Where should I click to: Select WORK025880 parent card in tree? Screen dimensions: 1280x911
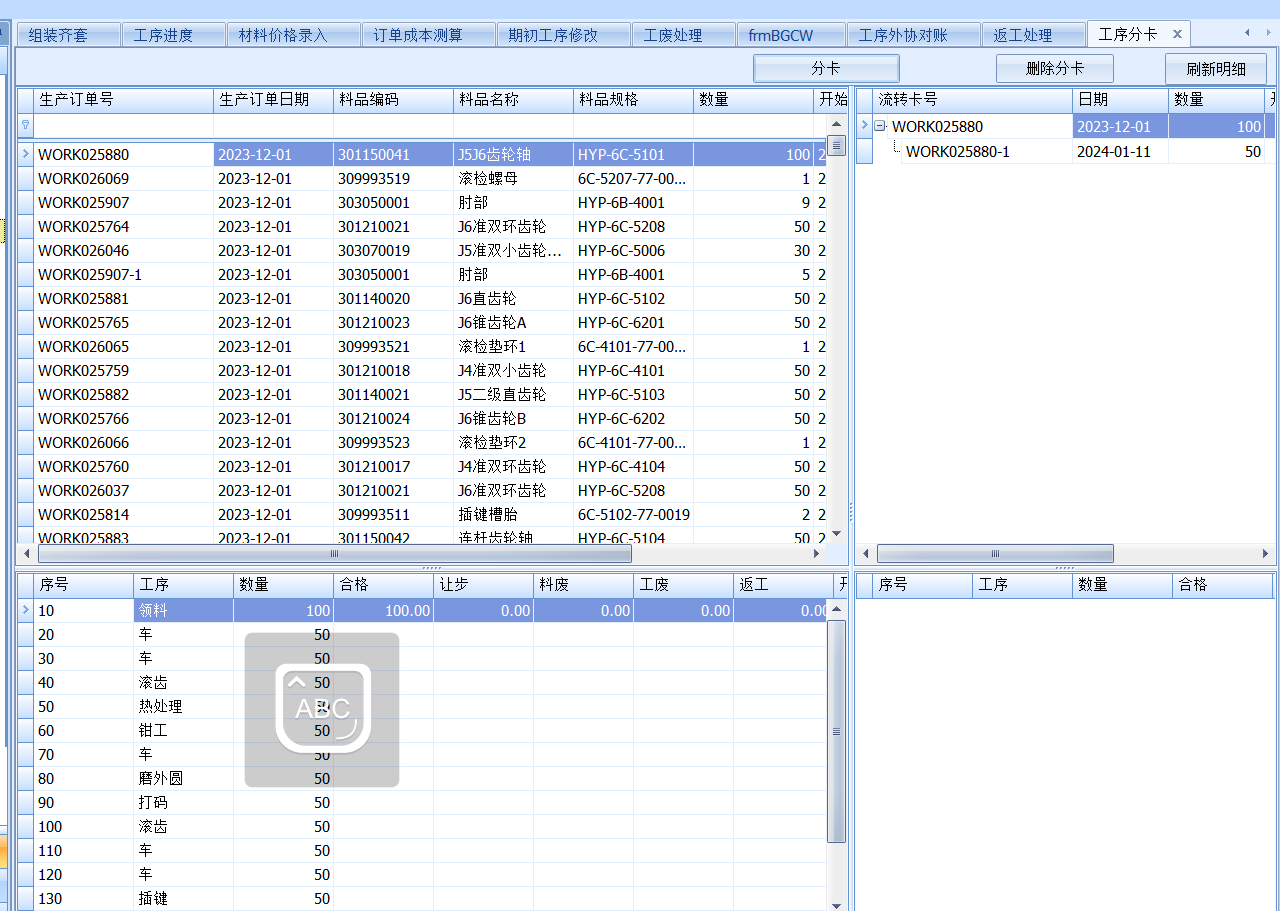pyautogui.click(x=937, y=127)
